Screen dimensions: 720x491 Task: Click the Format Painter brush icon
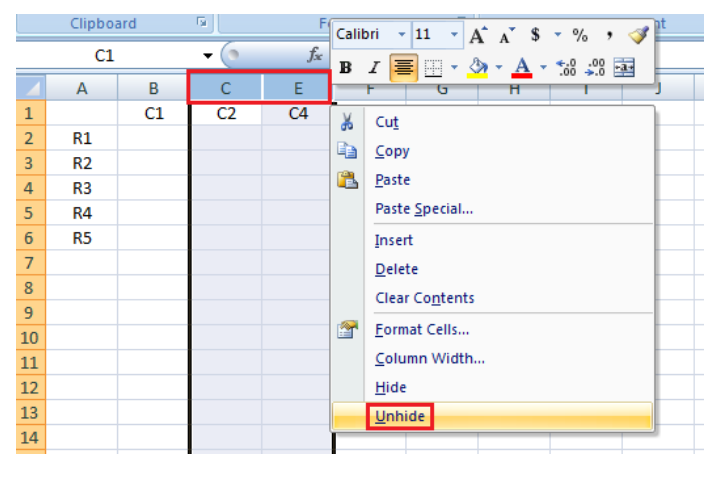click(x=638, y=35)
